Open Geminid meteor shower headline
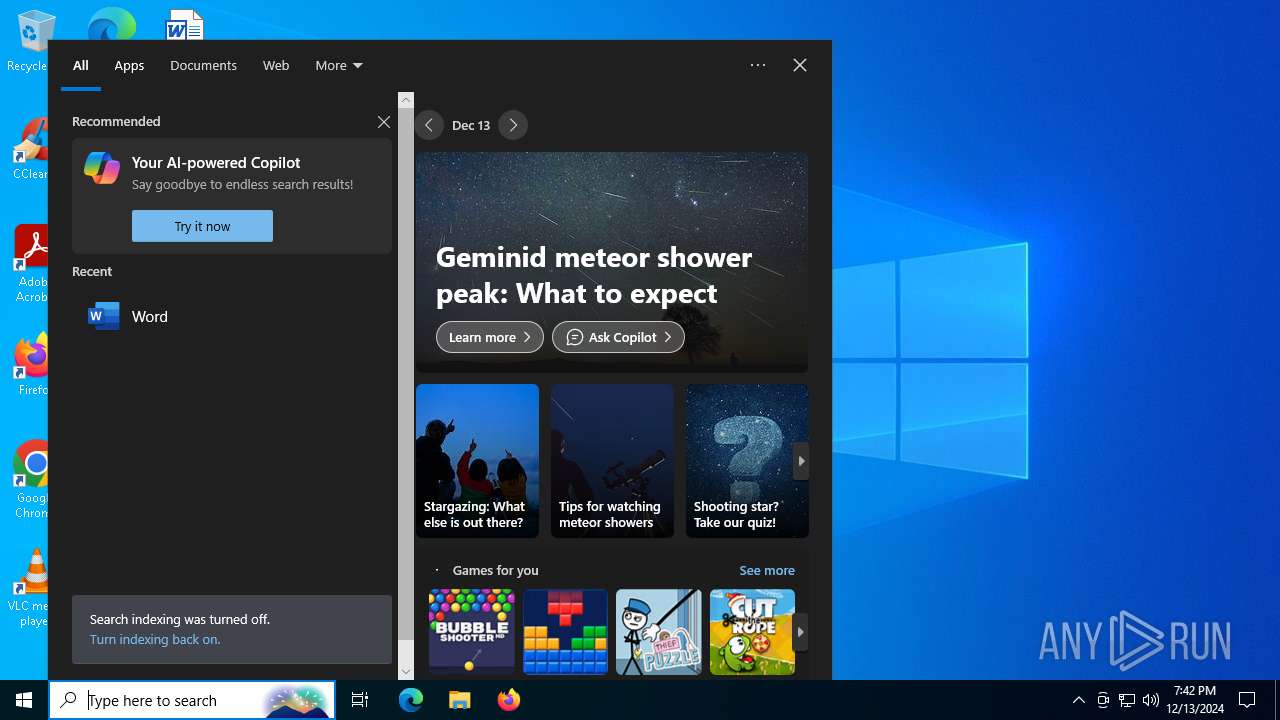The height and width of the screenshot is (720, 1280). [x=594, y=275]
